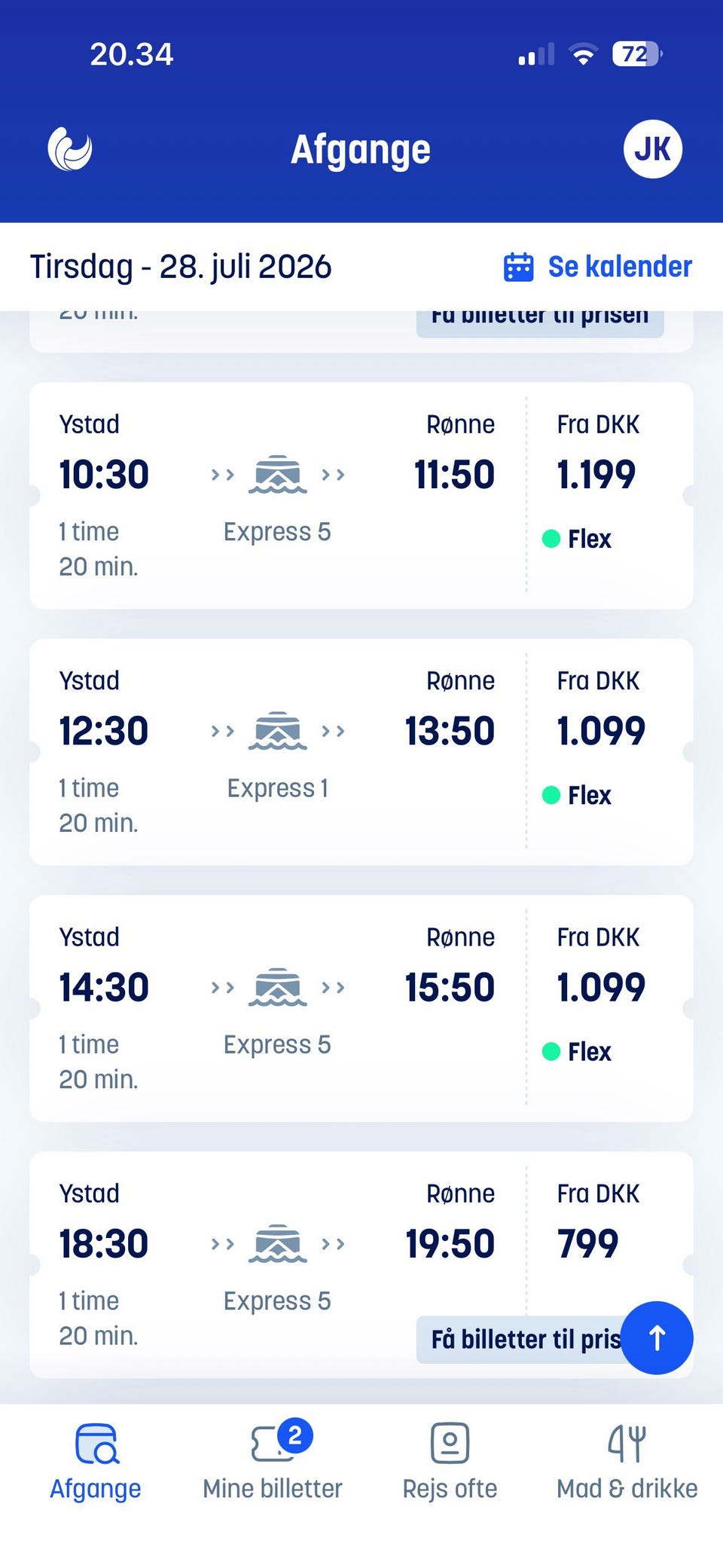
Task: Select the 10:30 Ystad departure for 1.199
Action: pyautogui.click(x=361, y=495)
